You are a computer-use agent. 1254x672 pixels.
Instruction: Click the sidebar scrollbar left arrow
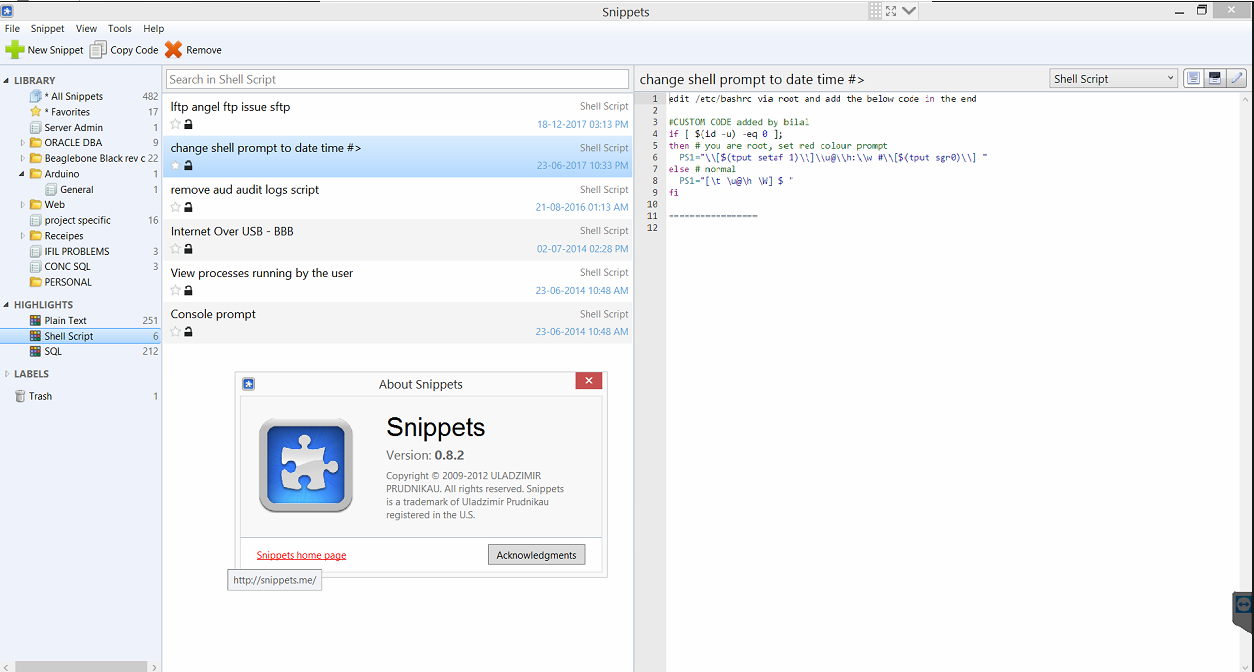tap(6, 666)
